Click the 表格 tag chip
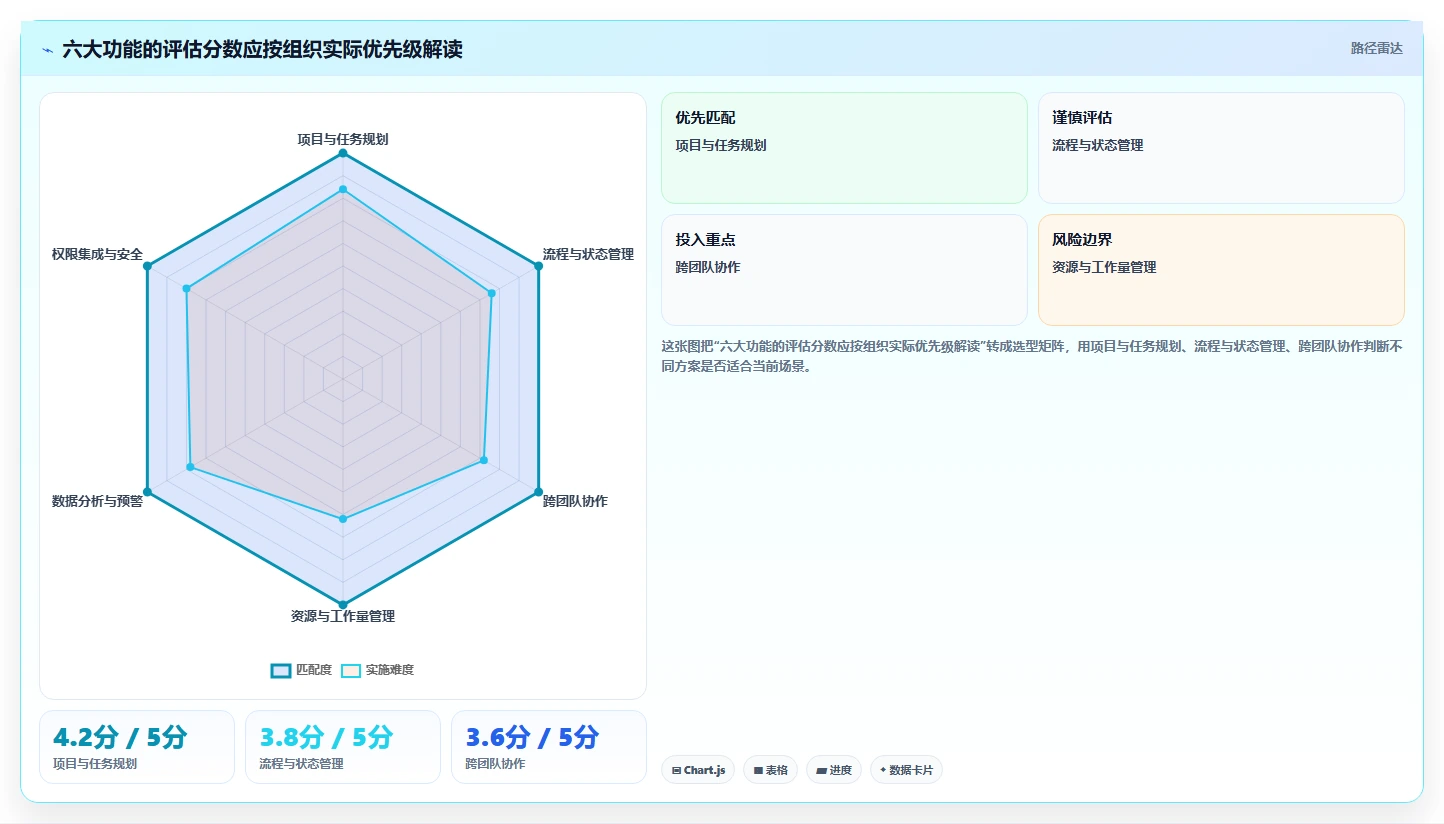1444x824 pixels. pos(770,770)
